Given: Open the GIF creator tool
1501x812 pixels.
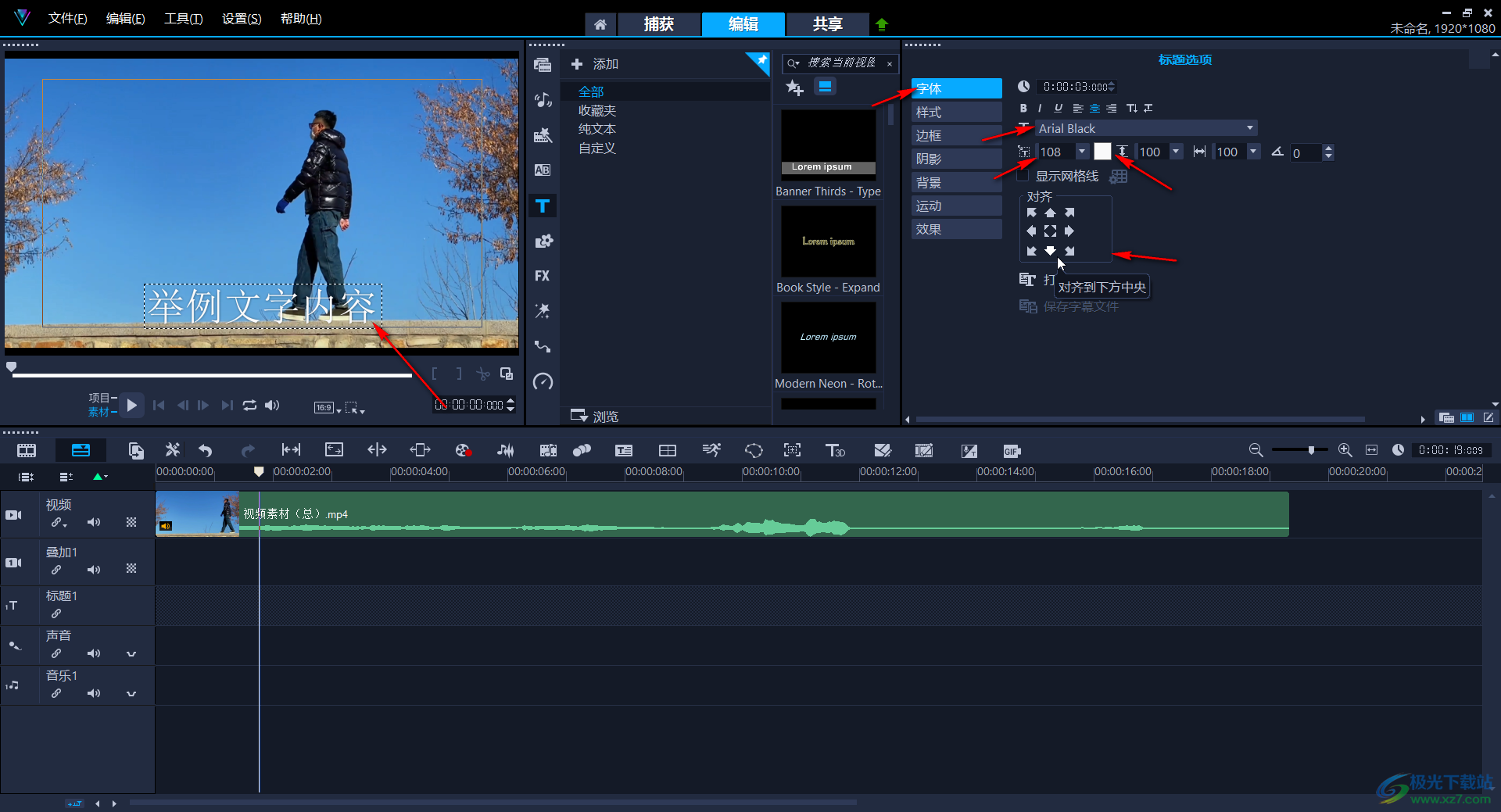Looking at the screenshot, I should [x=1012, y=451].
